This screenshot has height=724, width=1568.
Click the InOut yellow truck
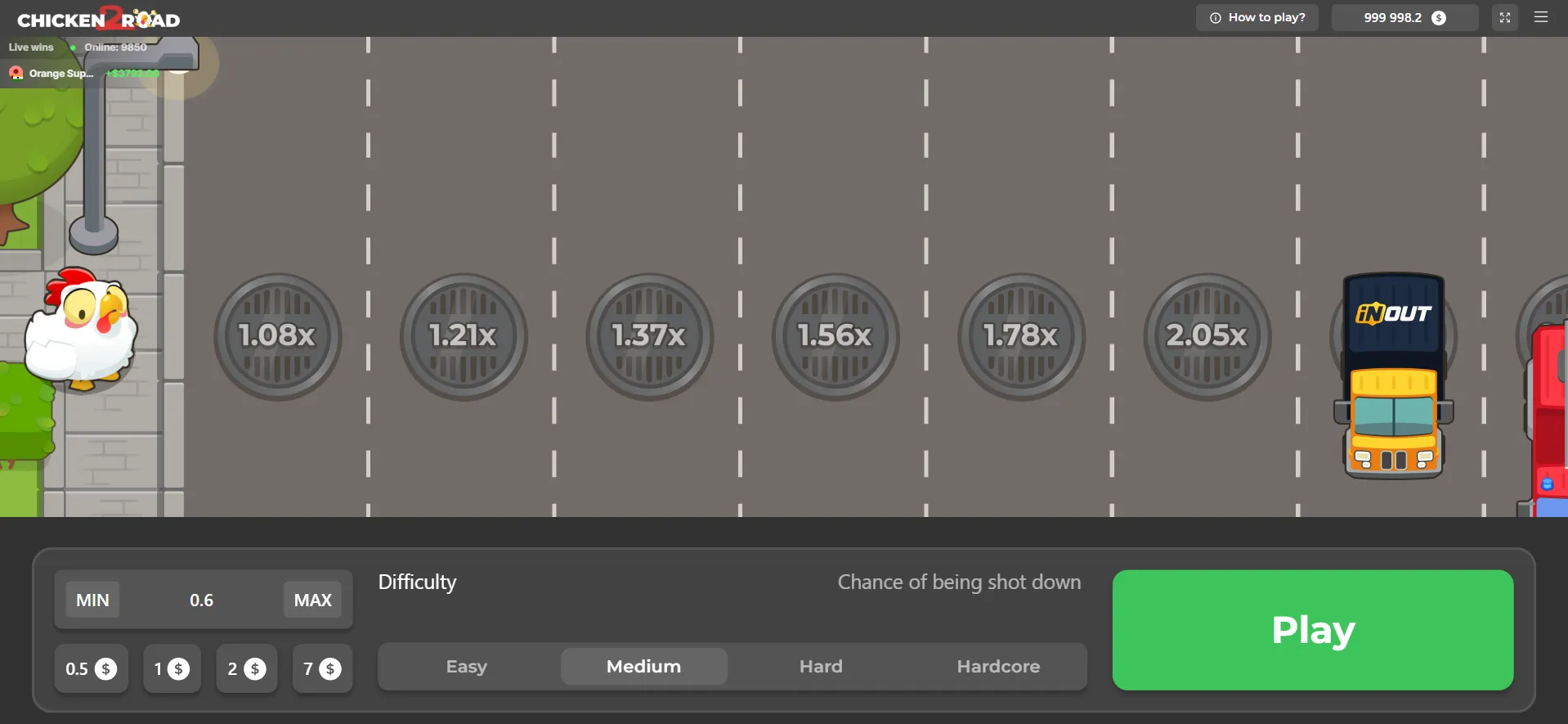coord(1394,376)
